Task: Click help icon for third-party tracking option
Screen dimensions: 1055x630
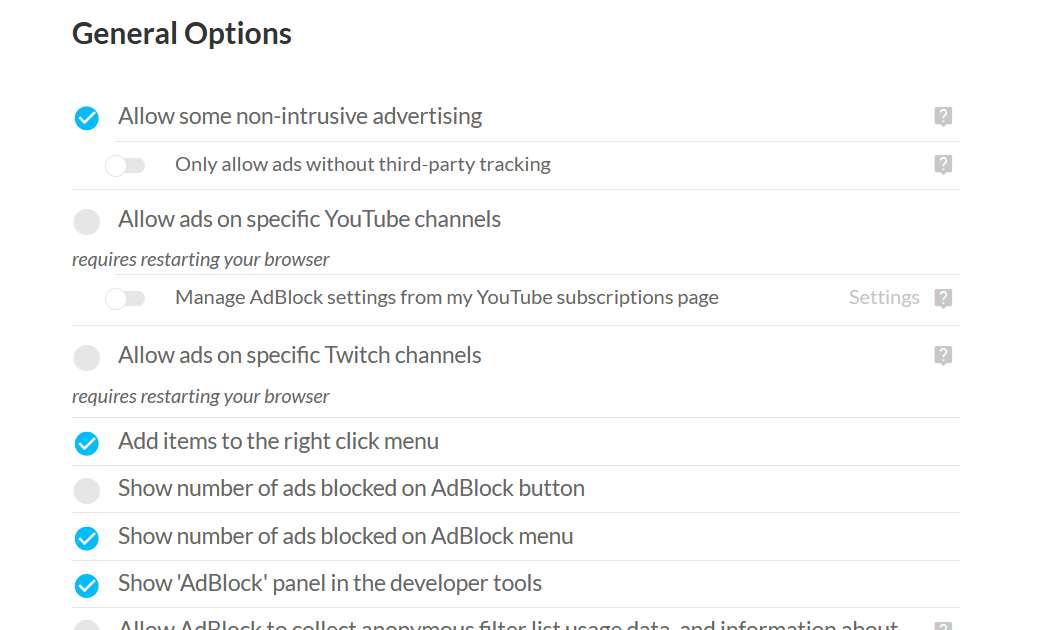Action: [943, 165]
